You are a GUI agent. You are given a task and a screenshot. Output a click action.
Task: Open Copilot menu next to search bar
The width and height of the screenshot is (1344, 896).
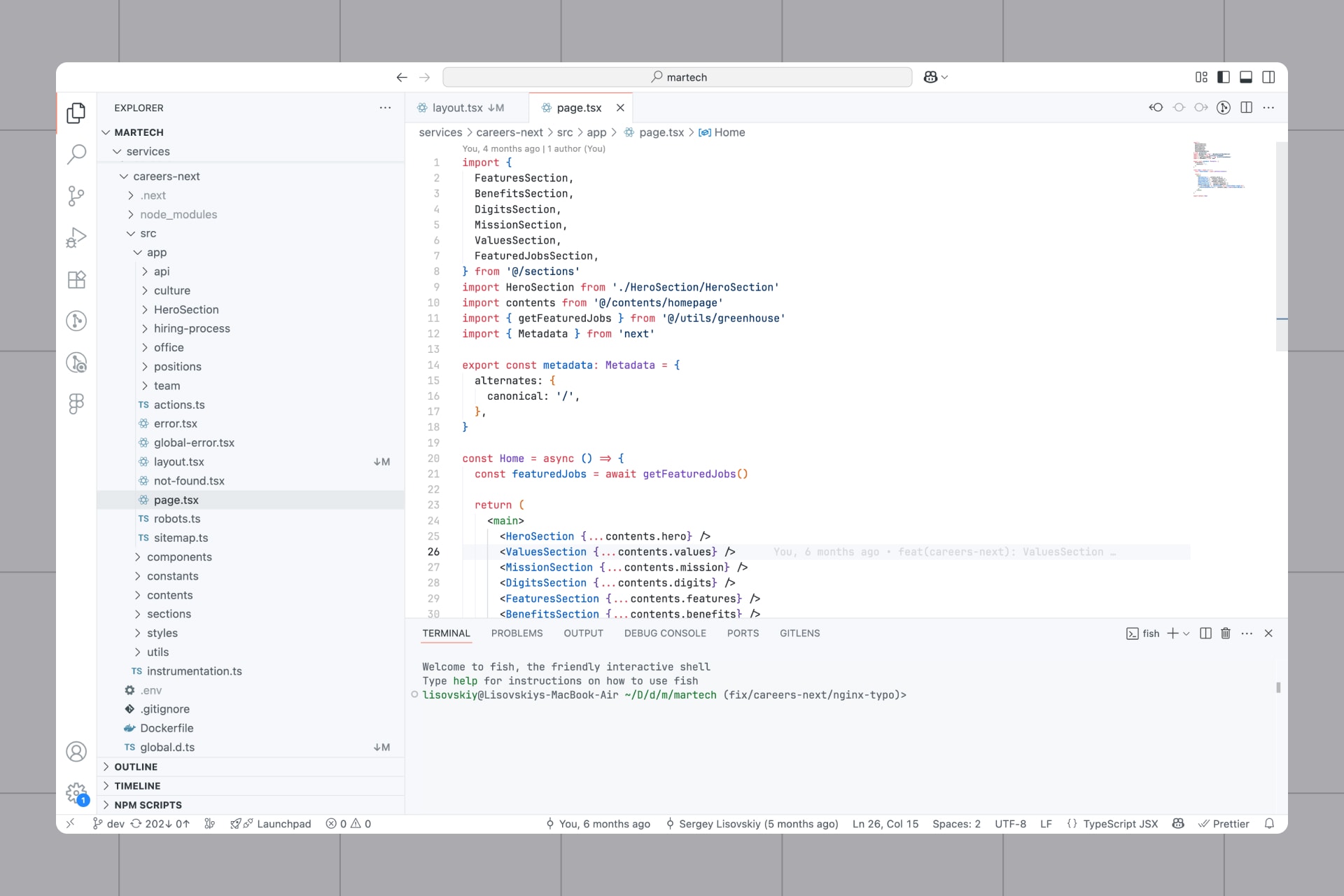click(x=935, y=77)
